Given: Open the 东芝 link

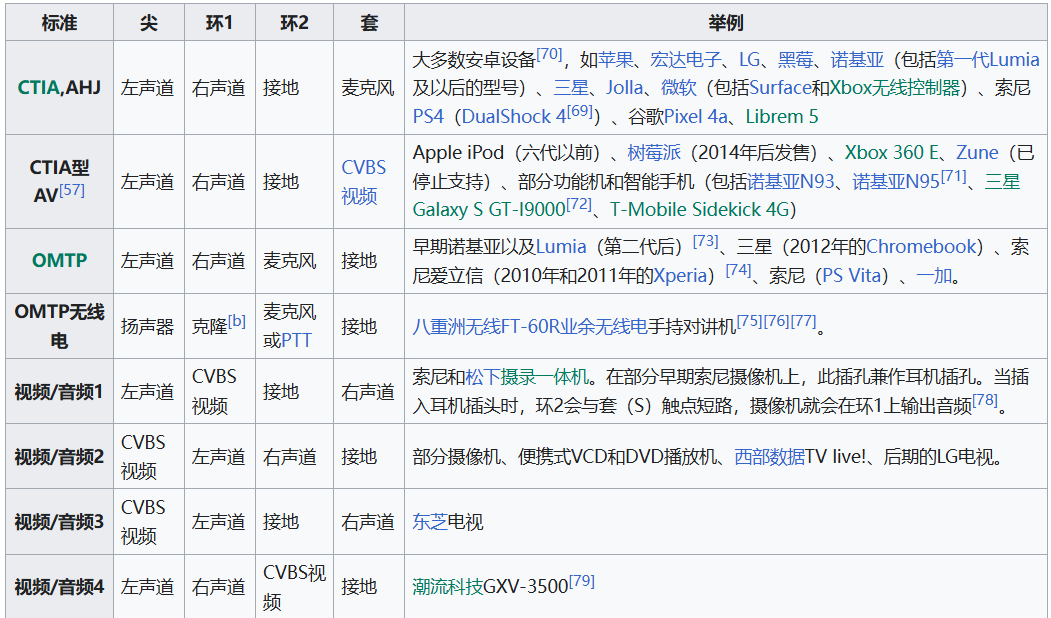Looking at the screenshot, I should [430, 521].
